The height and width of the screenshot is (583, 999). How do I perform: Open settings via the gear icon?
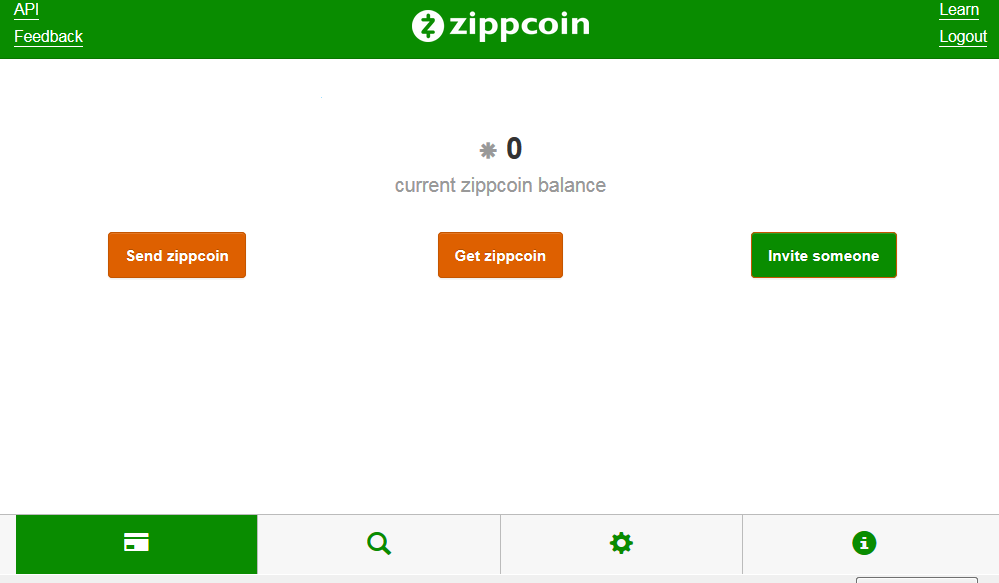(x=621, y=543)
